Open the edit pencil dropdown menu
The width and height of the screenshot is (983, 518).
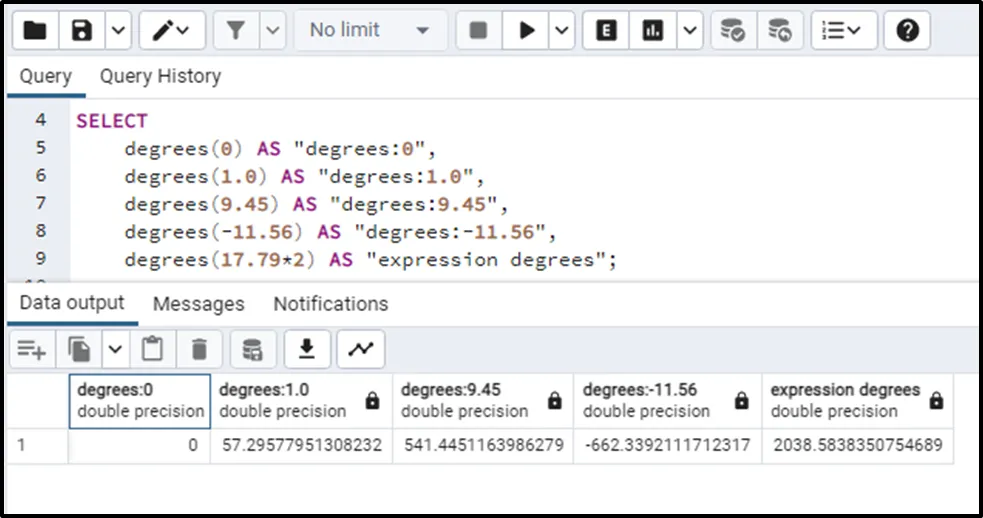(x=172, y=31)
